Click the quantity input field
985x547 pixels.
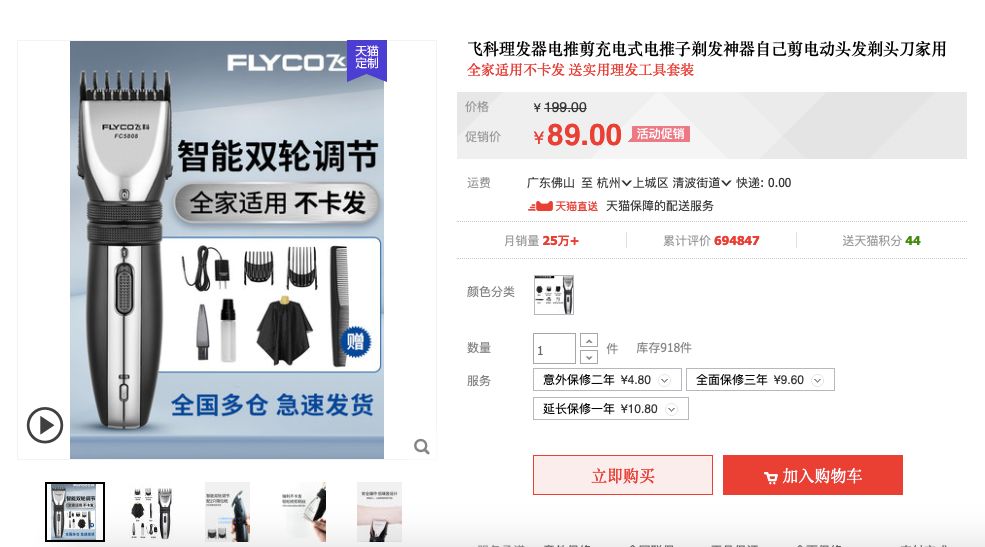[554, 349]
